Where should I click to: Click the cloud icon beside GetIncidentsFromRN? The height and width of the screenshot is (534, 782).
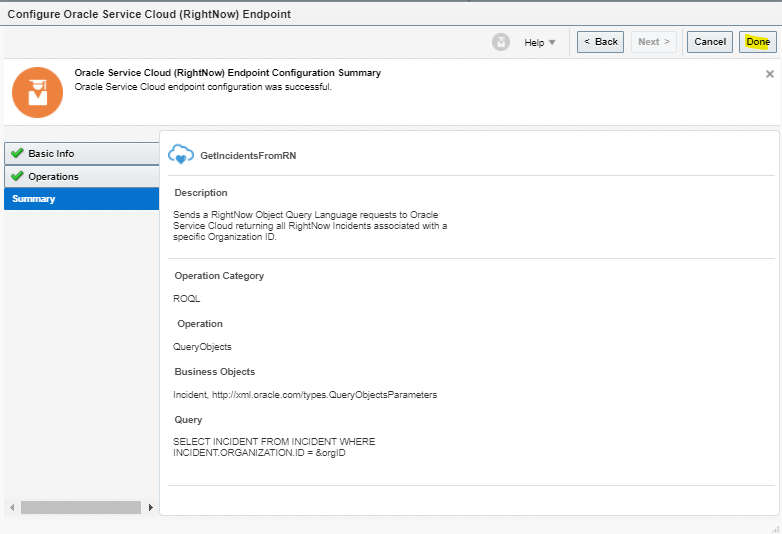(x=181, y=155)
